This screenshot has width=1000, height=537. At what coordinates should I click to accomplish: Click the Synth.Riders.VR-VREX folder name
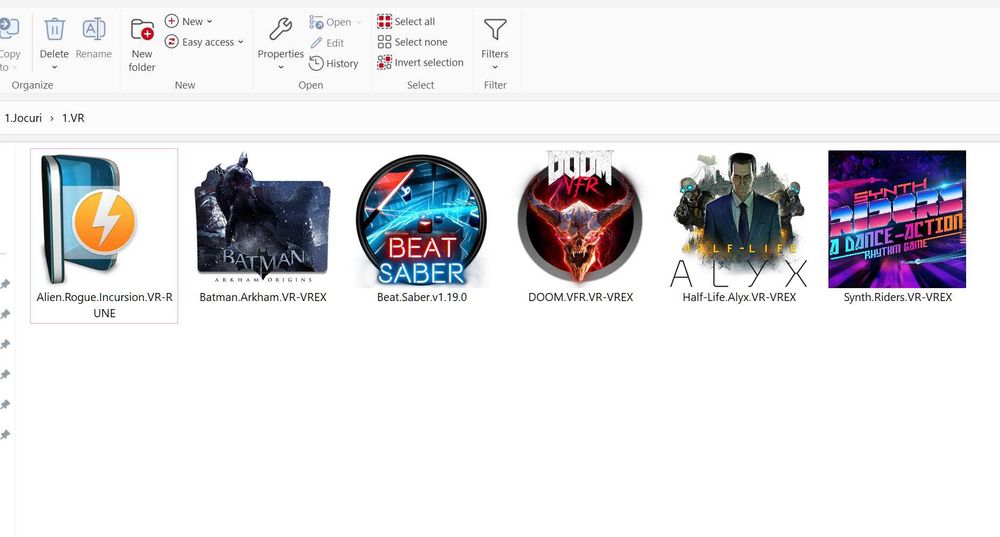tap(898, 297)
